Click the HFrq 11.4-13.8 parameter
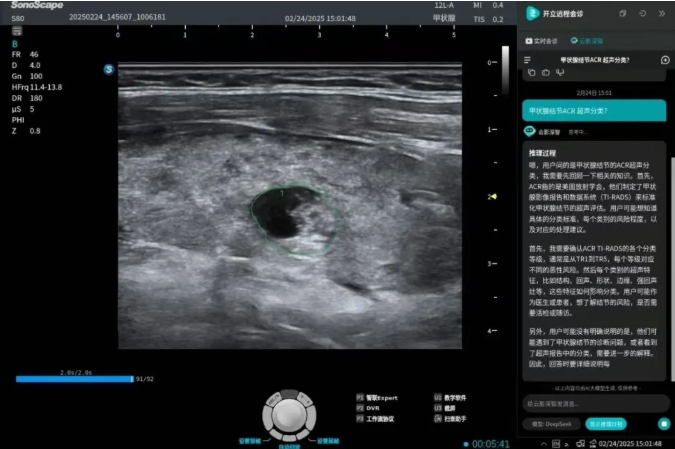 coord(37,87)
